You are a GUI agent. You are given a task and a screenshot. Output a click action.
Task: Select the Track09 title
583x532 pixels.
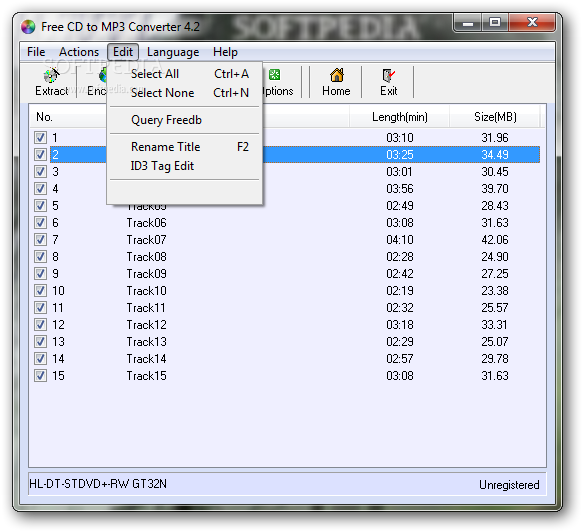[146, 274]
